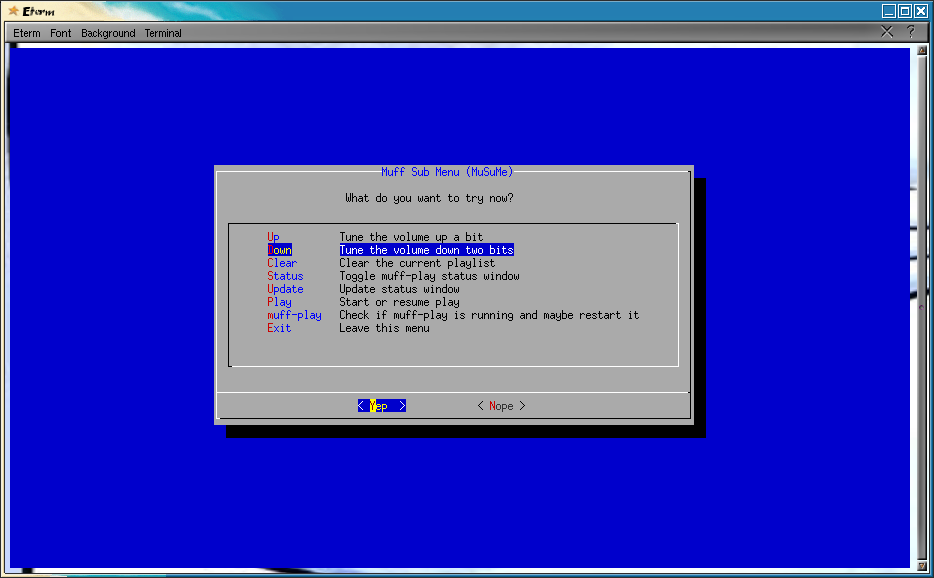Click 'Toggle muff-play status window' description

(429, 276)
